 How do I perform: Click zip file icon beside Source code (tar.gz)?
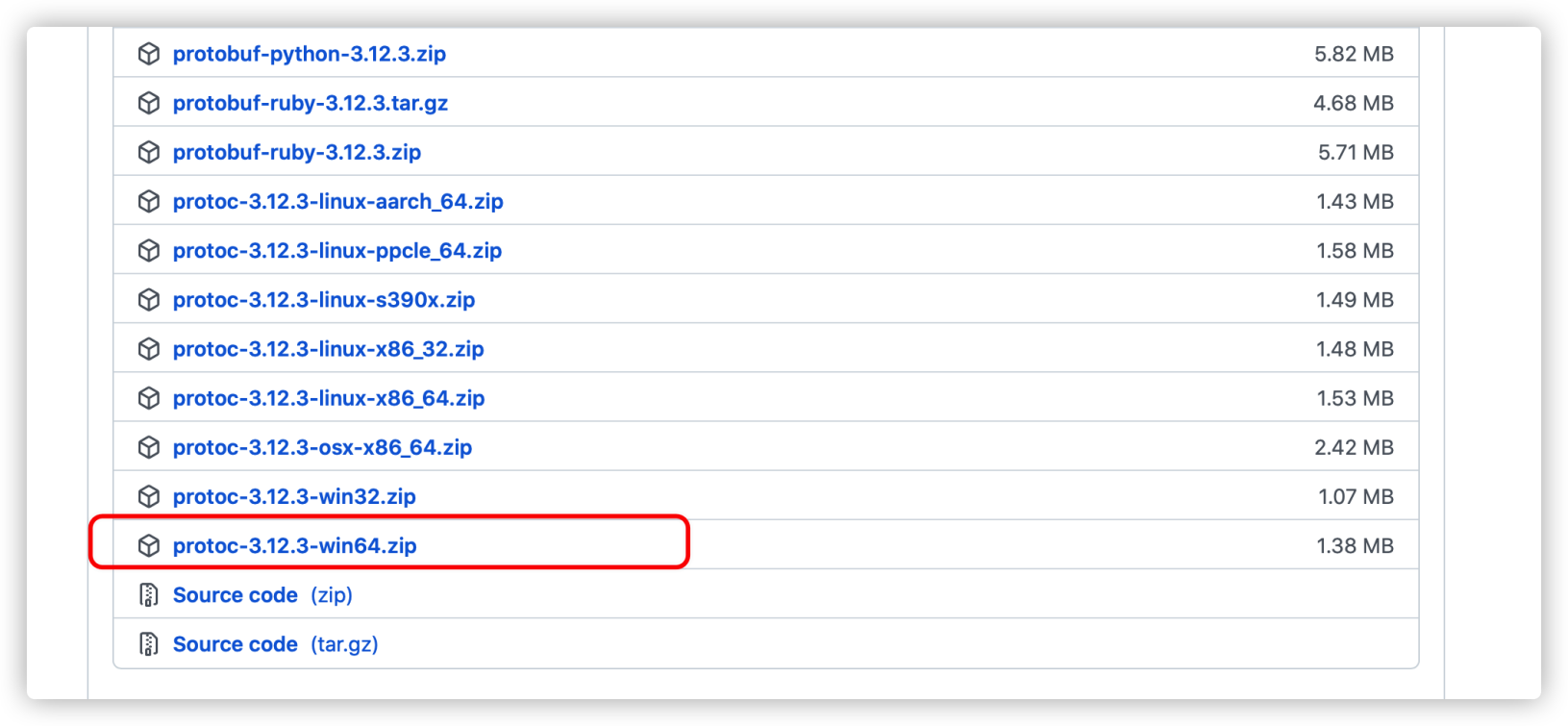pos(149,643)
